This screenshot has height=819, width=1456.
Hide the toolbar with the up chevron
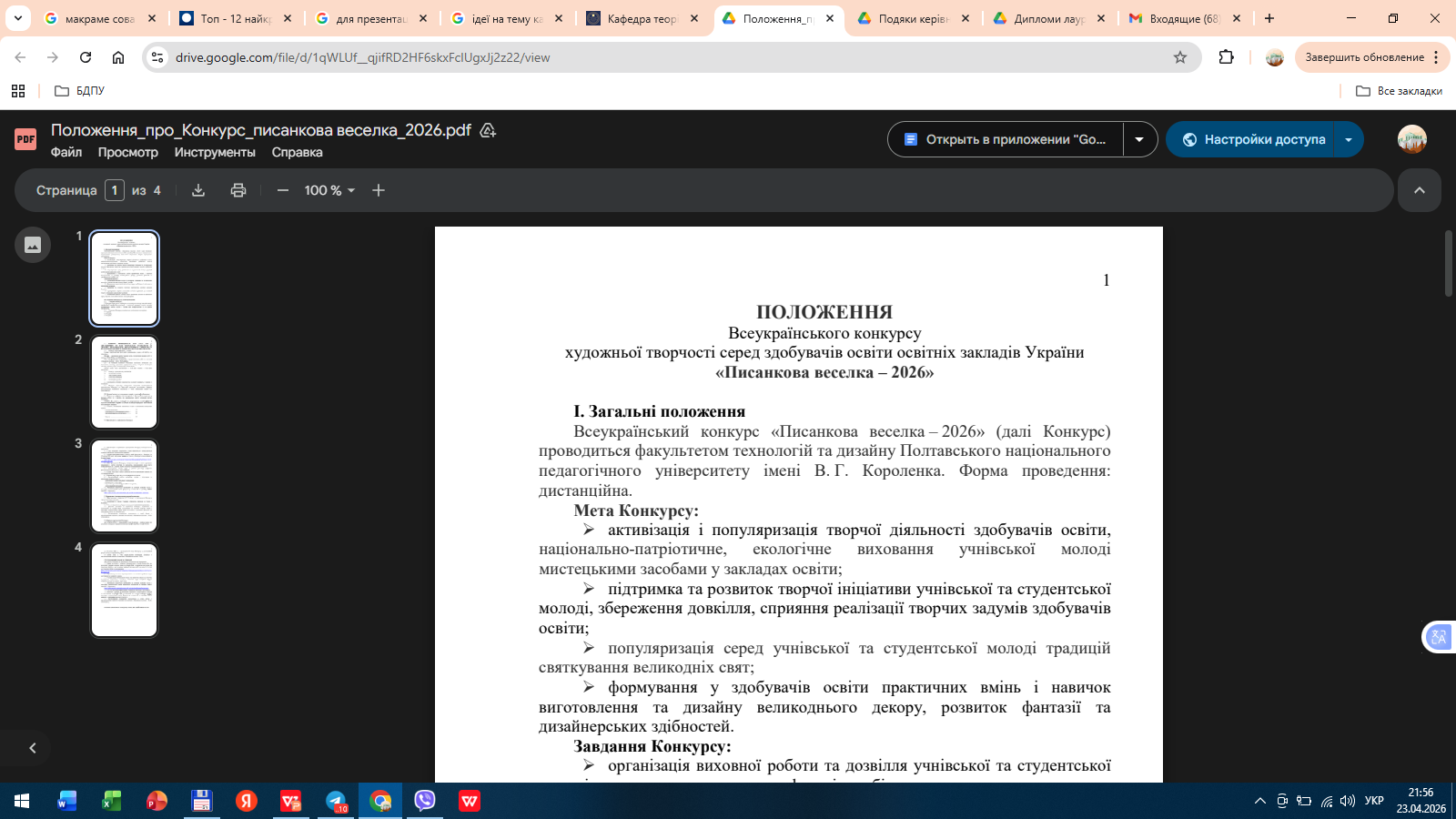pyautogui.click(x=1419, y=190)
